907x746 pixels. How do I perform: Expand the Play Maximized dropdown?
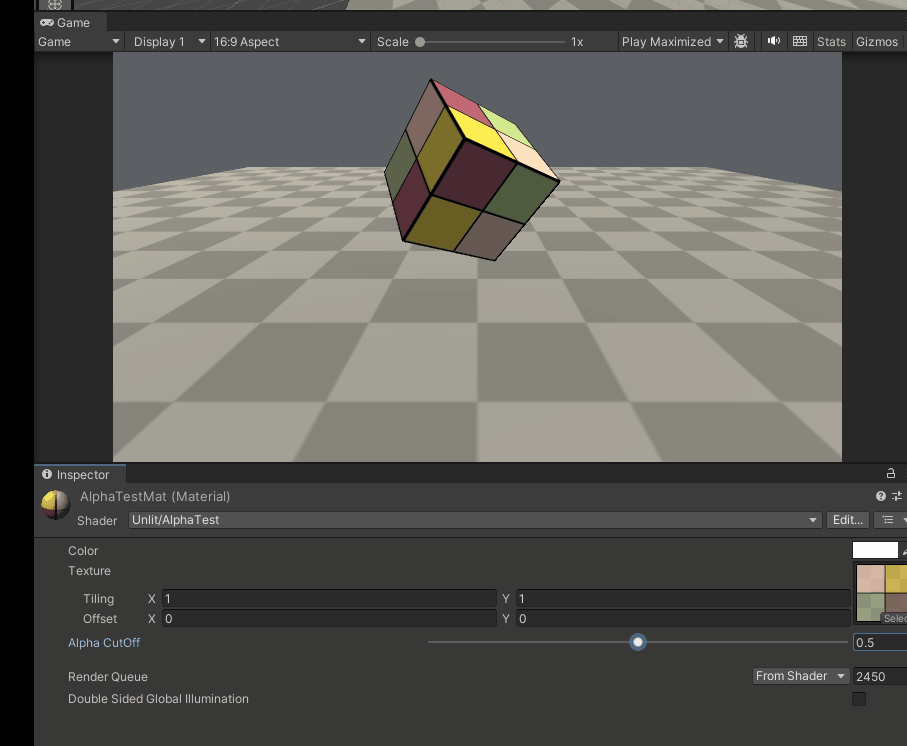(672, 42)
